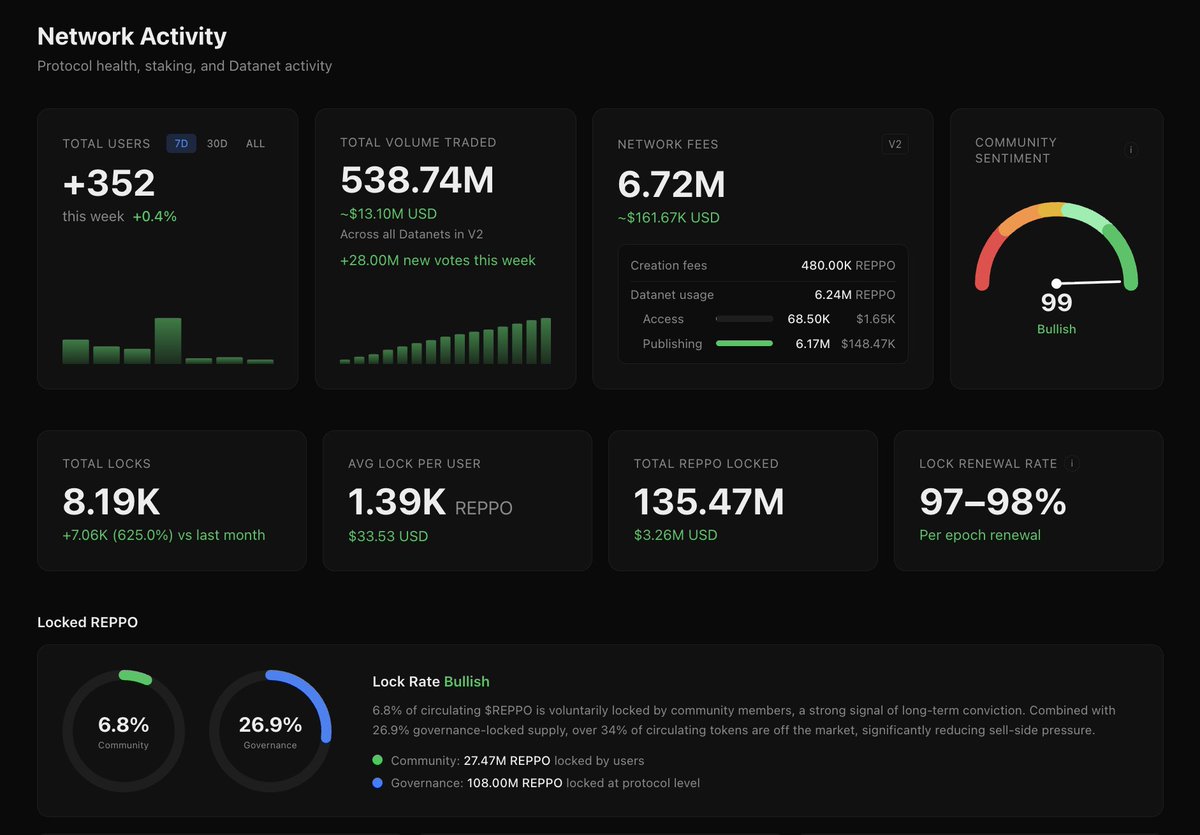
Task: Click the "6.24M REPPO" Datanet usage value
Action: pyautogui.click(x=856, y=295)
